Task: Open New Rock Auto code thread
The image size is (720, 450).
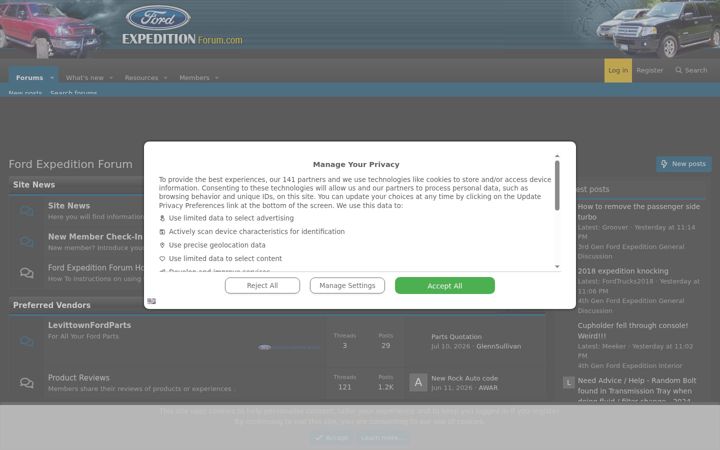Action: coord(465,378)
